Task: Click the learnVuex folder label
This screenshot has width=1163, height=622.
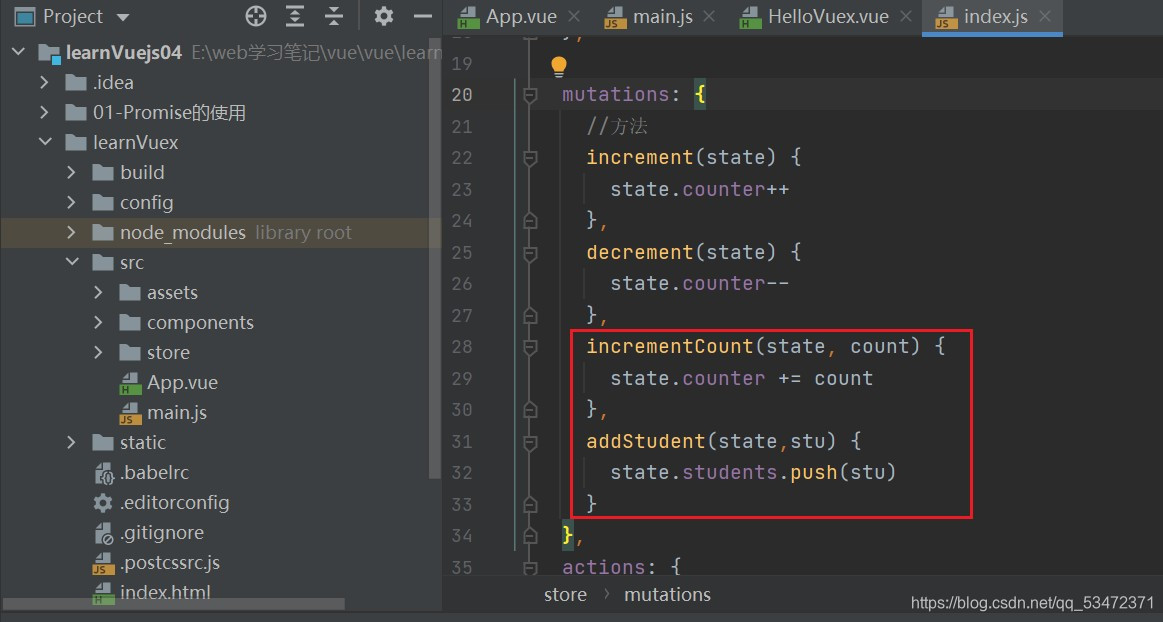Action: pyautogui.click(x=136, y=142)
